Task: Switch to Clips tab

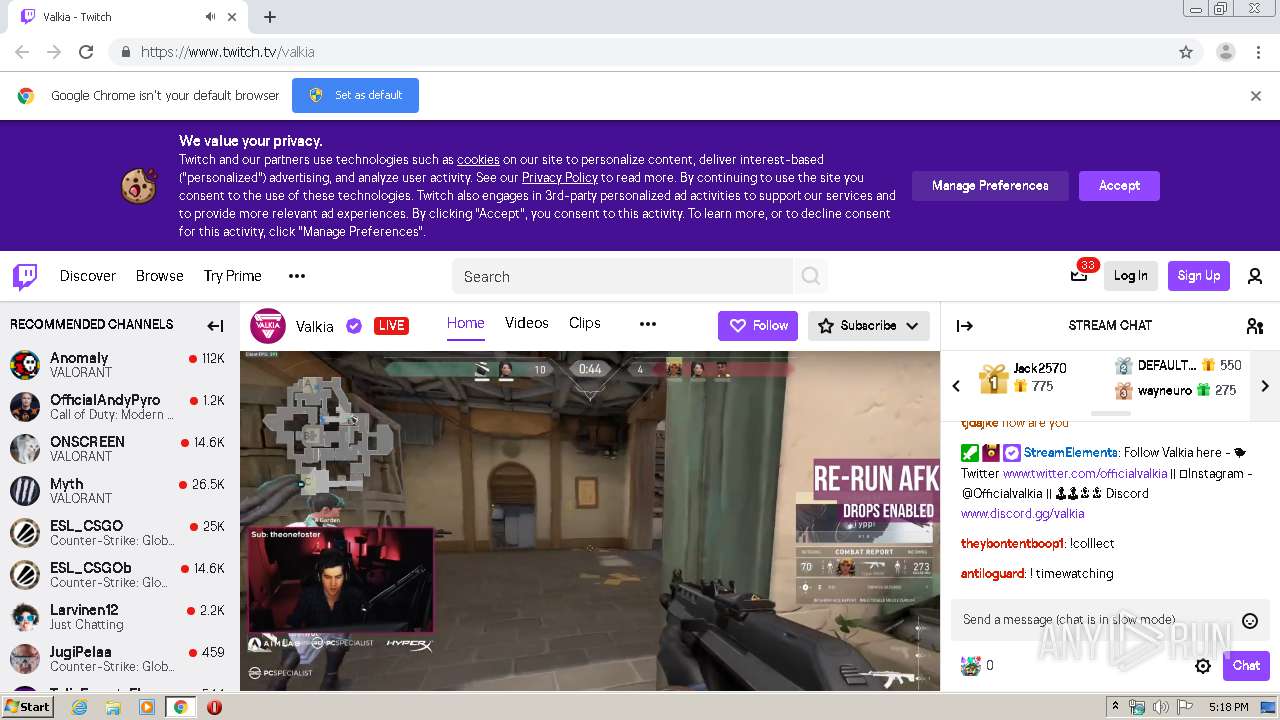Action: 585,323
